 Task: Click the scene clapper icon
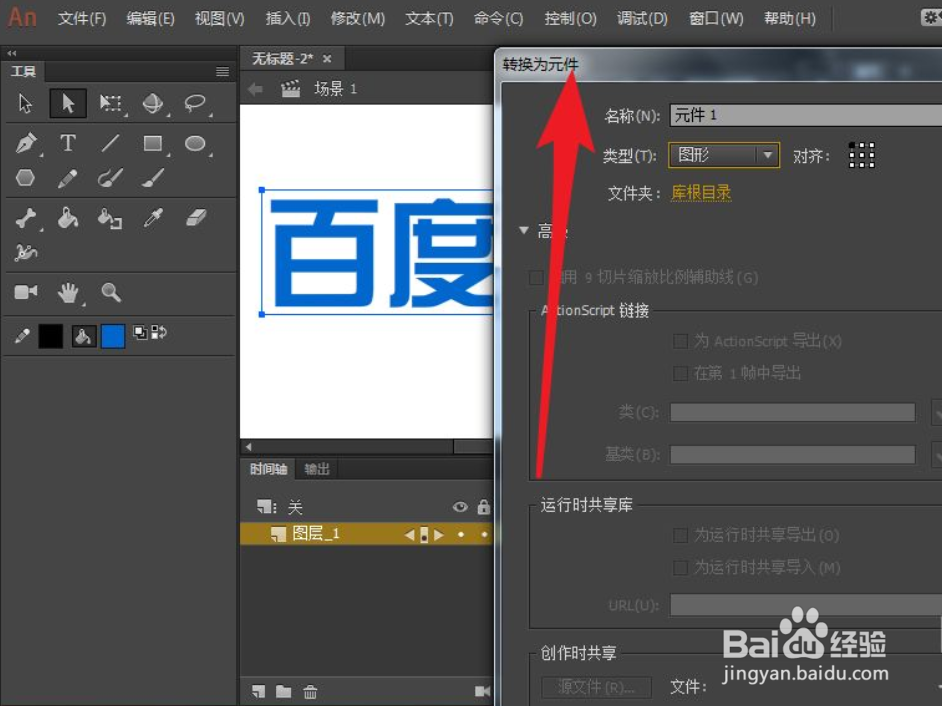(x=291, y=89)
